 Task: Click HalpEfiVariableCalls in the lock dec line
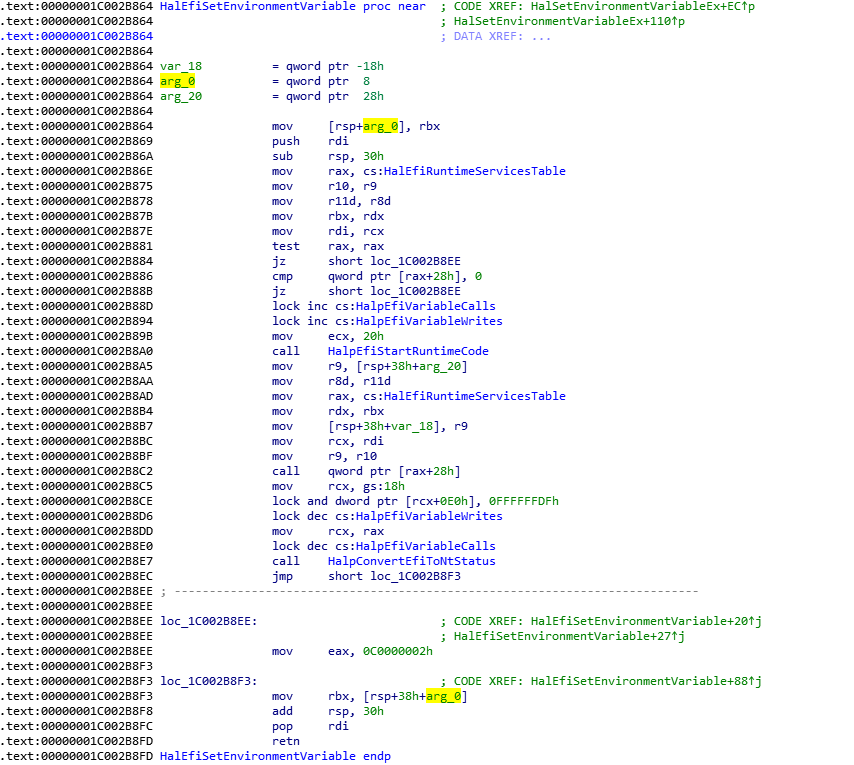coord(425,546)
